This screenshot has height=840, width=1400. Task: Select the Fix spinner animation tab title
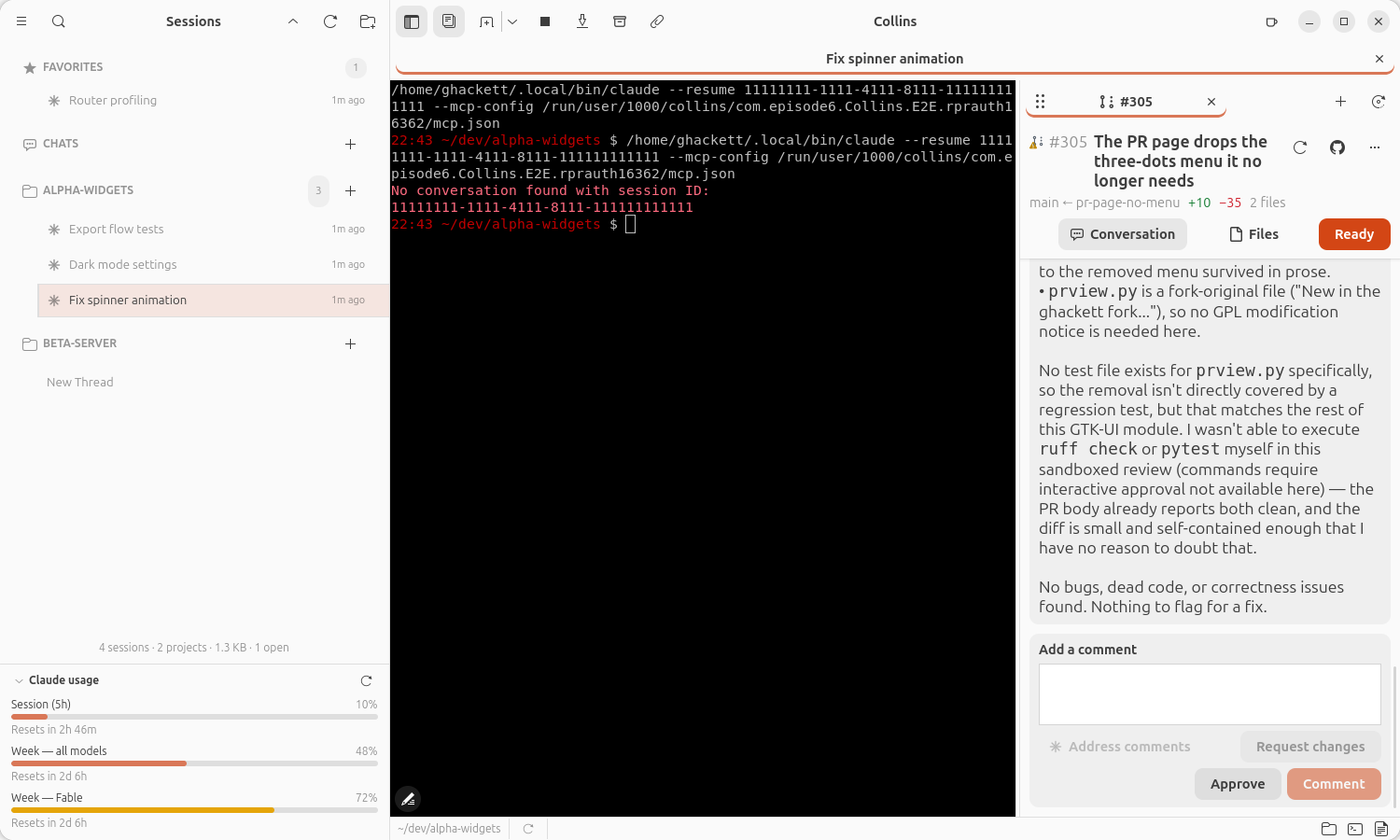point(894,59)
